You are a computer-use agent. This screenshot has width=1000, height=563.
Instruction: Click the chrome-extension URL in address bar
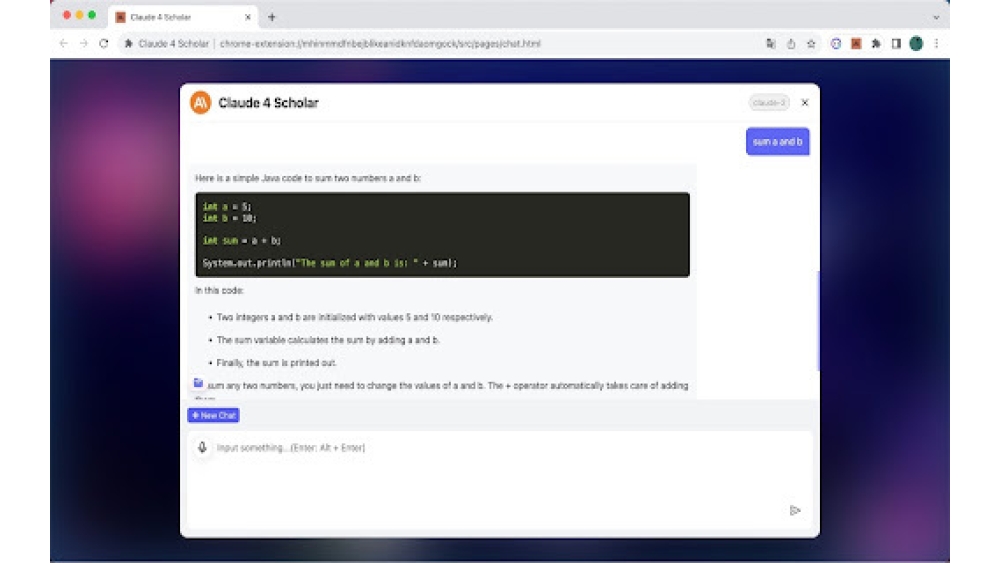click(x=380, y=43)
